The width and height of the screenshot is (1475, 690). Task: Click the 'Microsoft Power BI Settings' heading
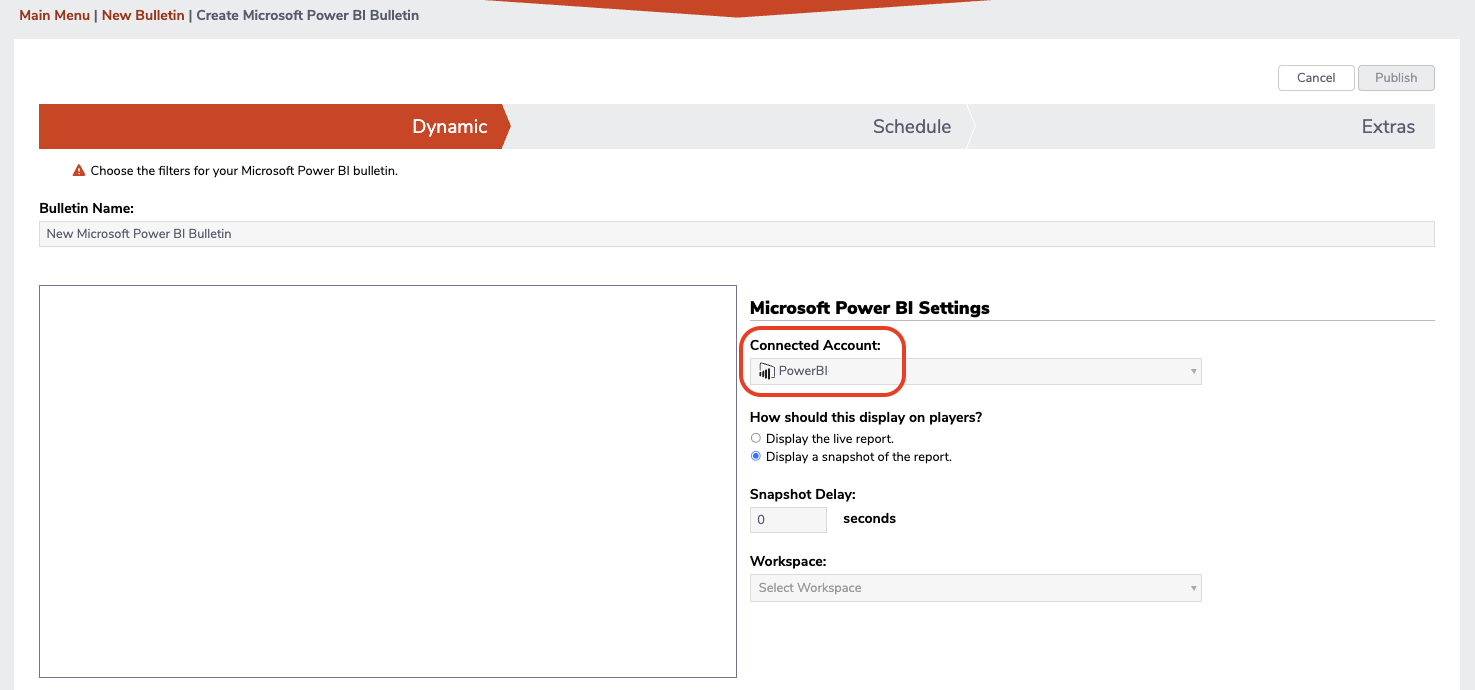click(x=870, y=308)
